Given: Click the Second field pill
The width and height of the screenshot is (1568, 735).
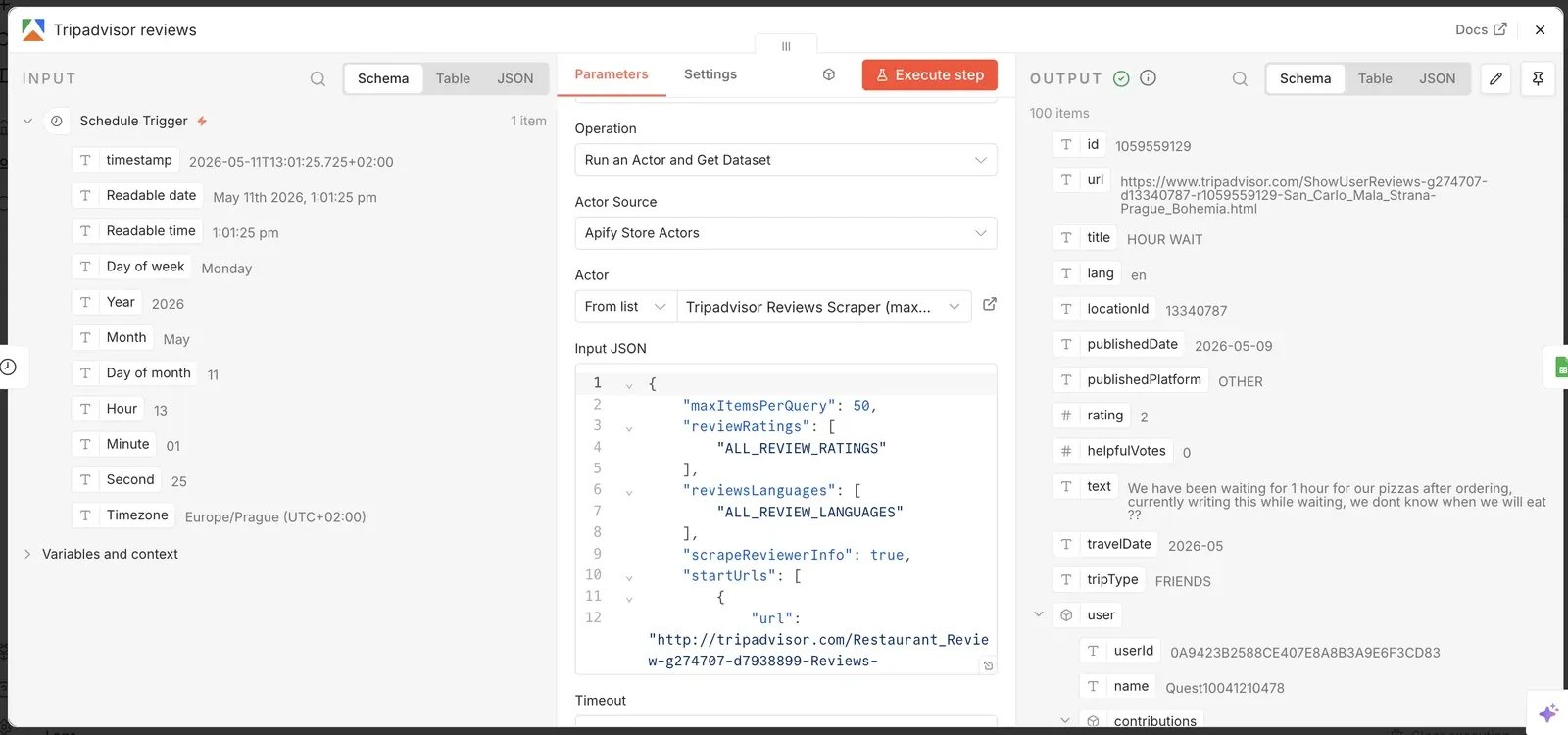Looking at the screenshot, I should [x=118, y=480].
